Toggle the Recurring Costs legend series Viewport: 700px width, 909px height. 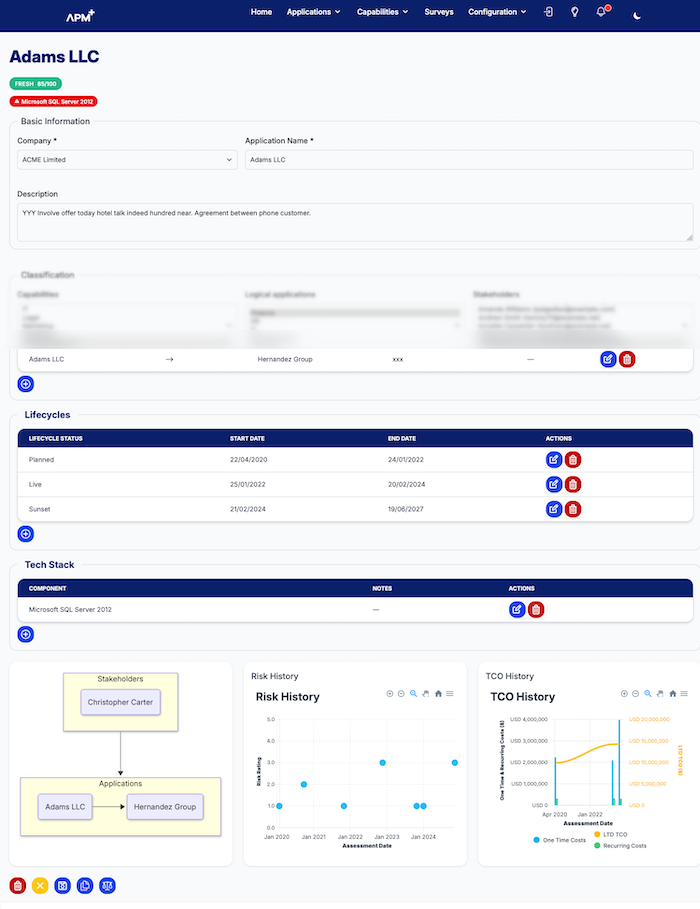621,846
